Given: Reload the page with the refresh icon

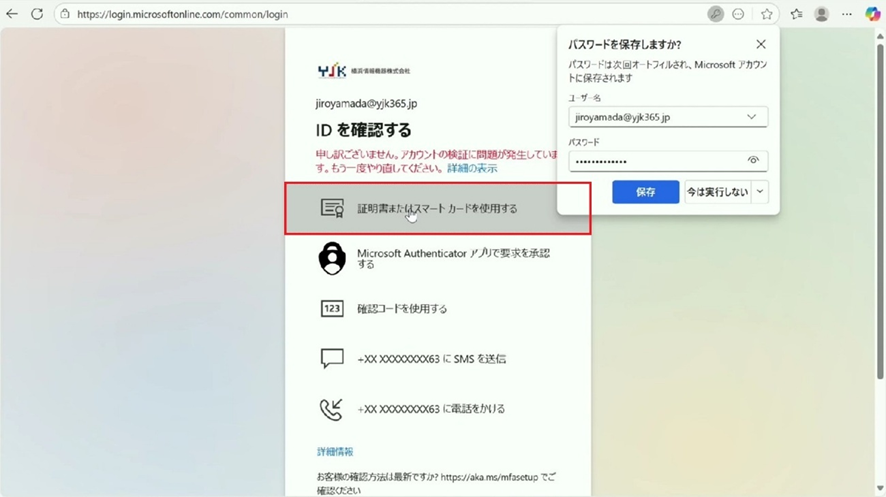Looking at the screenshot, I should click(x=37, y=14).
